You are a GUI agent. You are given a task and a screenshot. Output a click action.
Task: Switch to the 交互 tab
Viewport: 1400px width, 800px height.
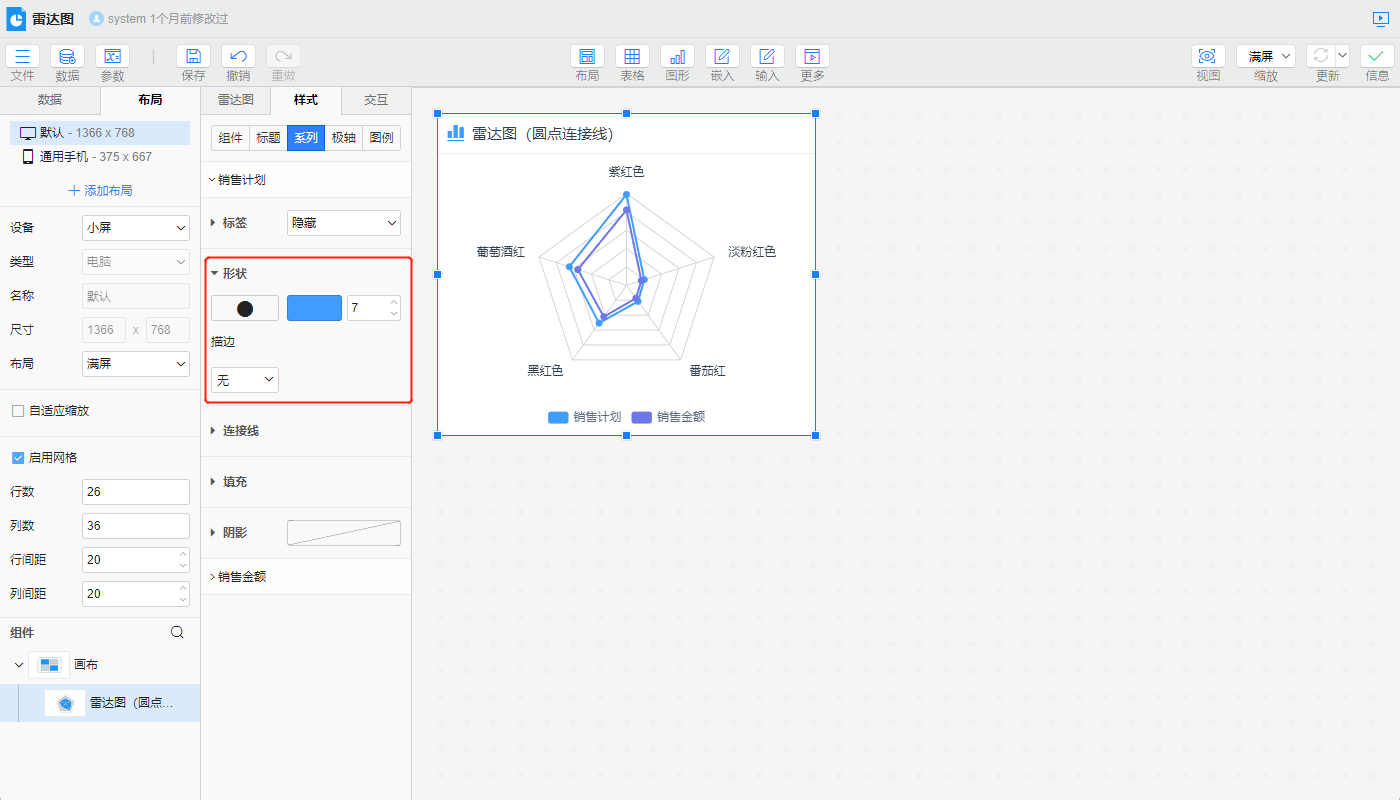tap(375, 100)
